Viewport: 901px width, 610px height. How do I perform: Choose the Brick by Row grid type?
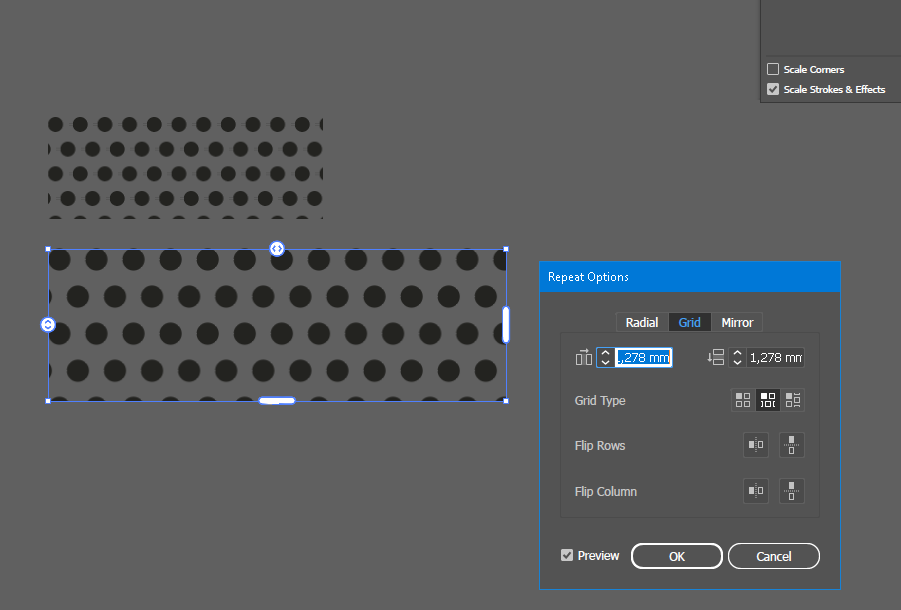[x=768, y=400]
